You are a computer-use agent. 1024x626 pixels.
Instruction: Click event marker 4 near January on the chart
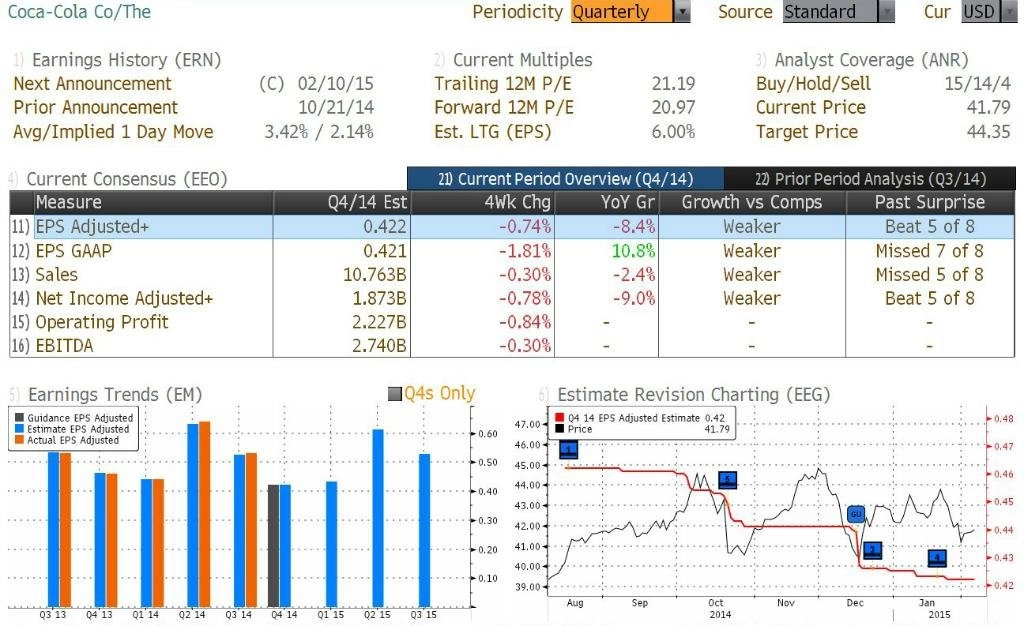(937, 557)
